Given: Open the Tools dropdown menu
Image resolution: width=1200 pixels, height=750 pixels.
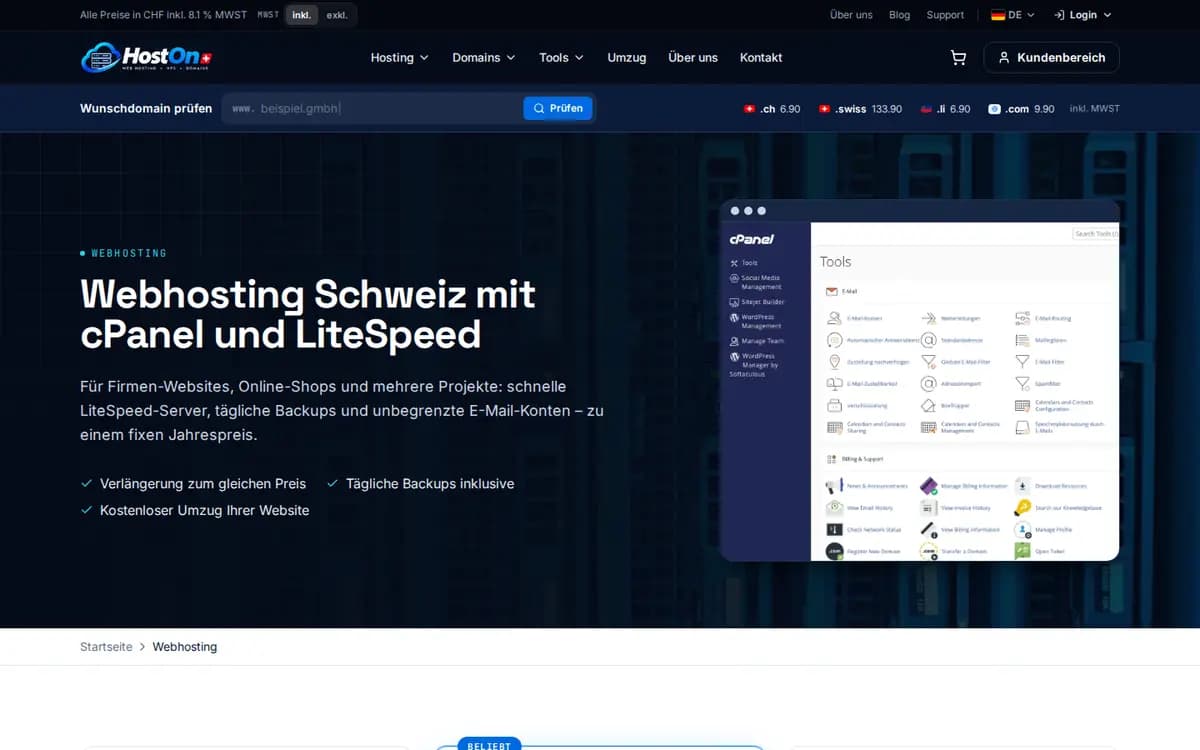Looking at the screenshot, I should 561,58.
